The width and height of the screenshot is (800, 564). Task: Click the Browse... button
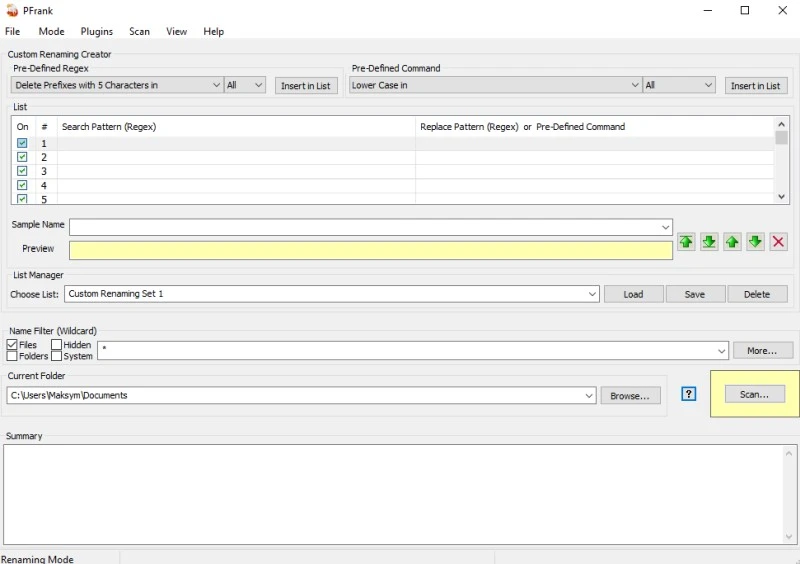(630, 396)
